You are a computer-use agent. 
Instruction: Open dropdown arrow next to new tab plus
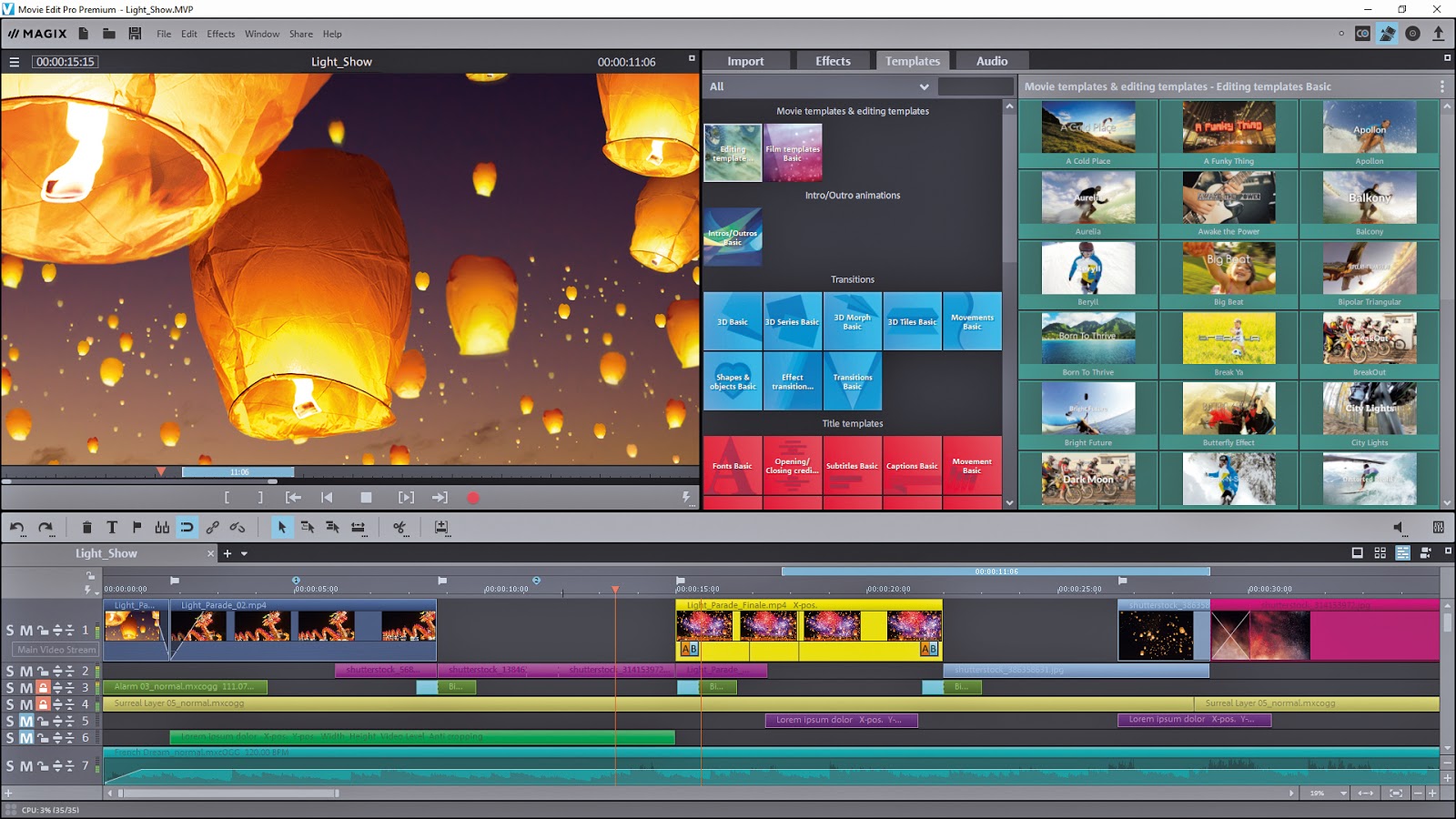click(244, 553)
